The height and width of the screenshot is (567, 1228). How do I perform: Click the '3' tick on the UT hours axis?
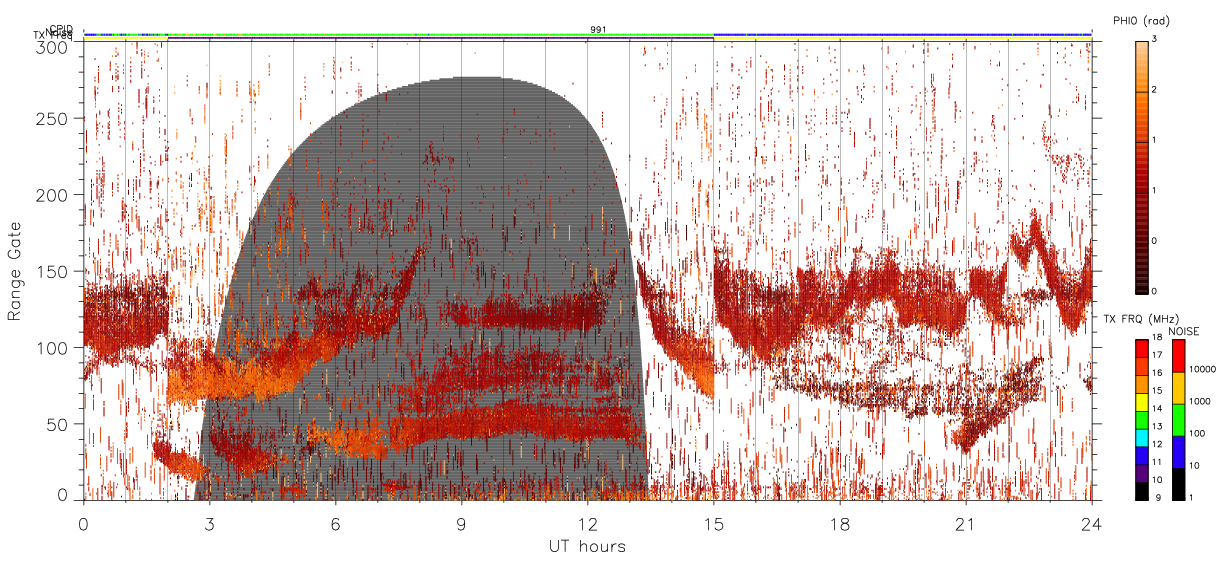209,525
